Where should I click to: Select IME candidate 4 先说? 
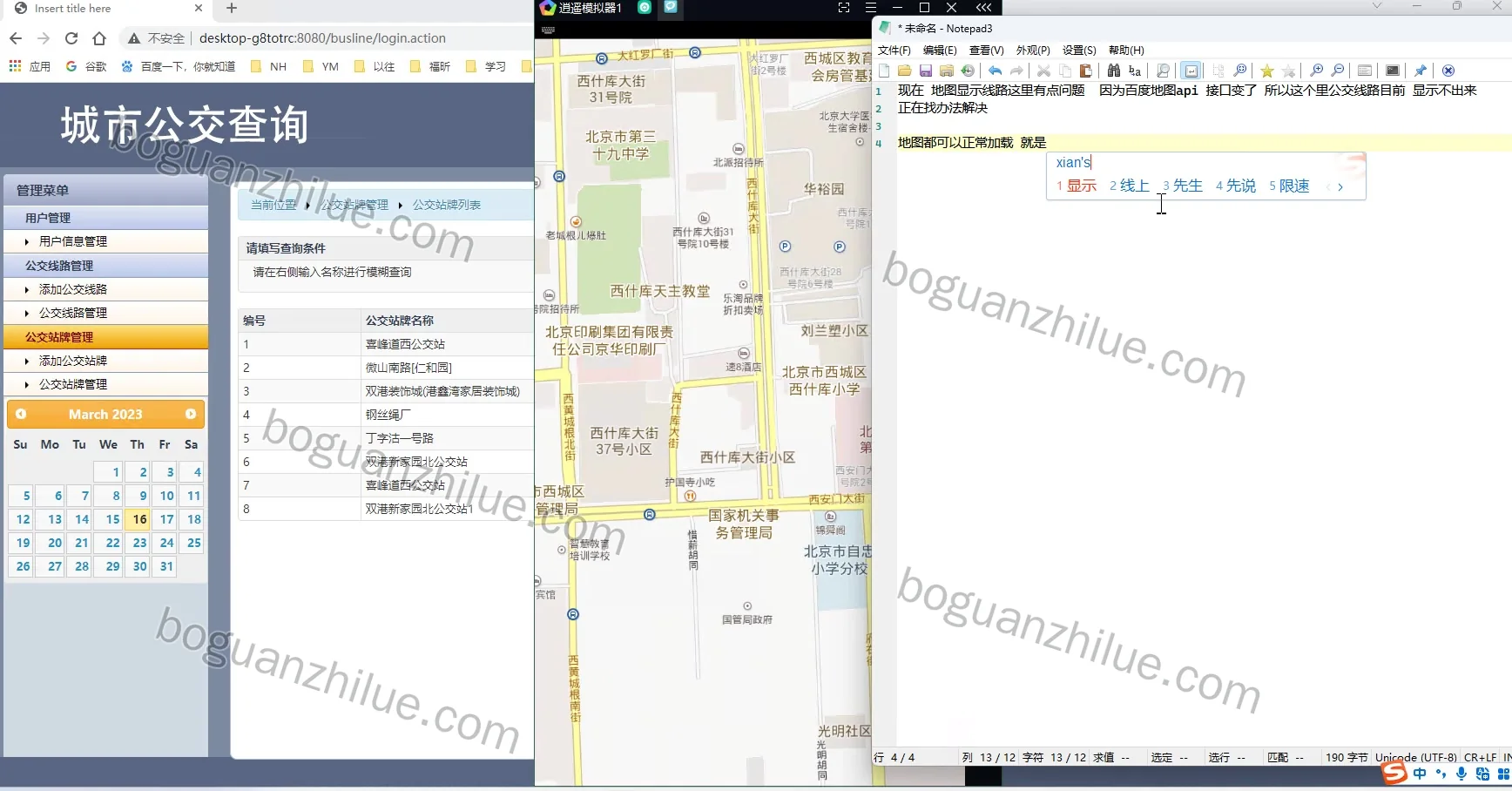1236,186
